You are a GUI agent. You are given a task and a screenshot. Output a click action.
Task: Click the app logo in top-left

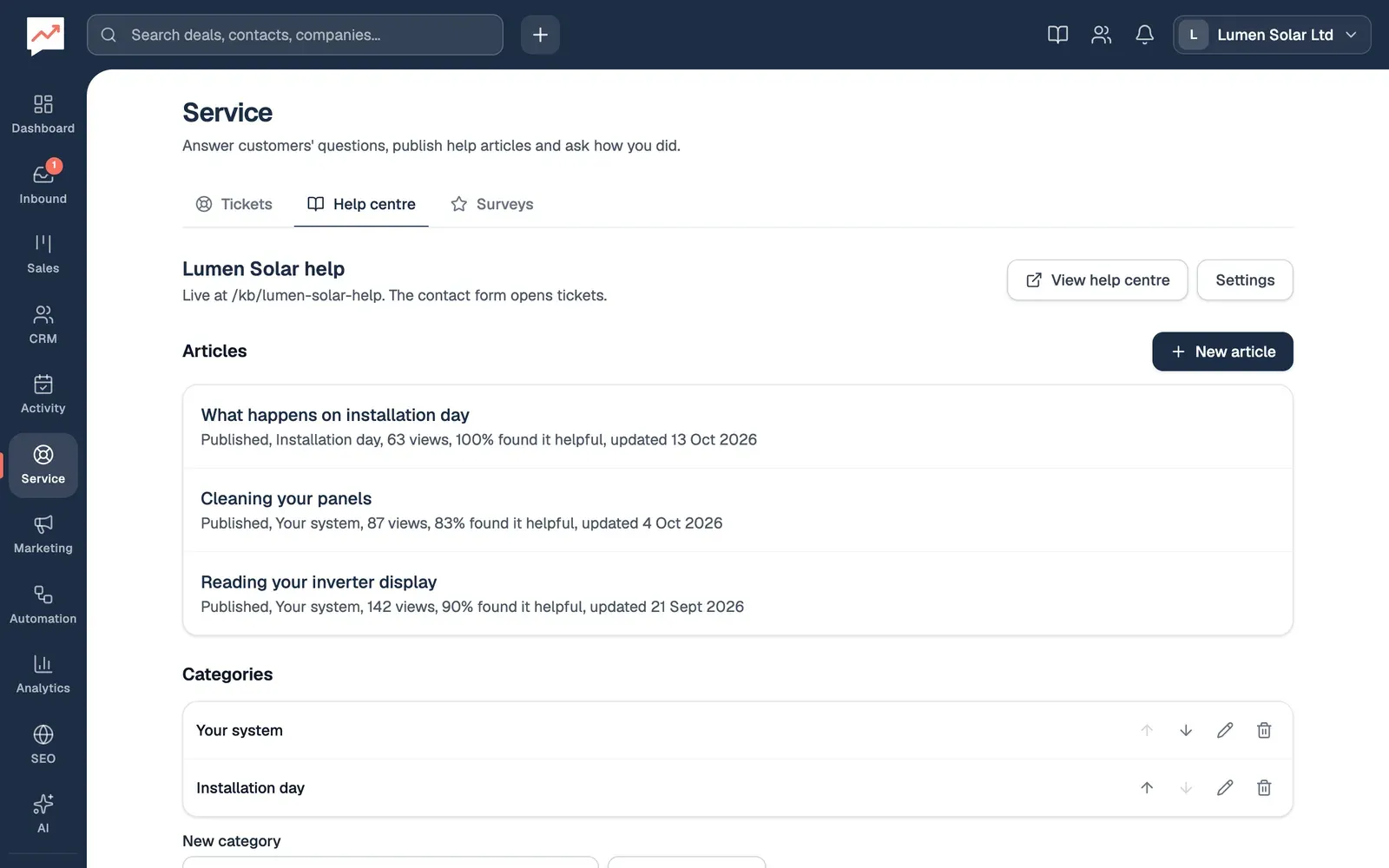[45, 35]
